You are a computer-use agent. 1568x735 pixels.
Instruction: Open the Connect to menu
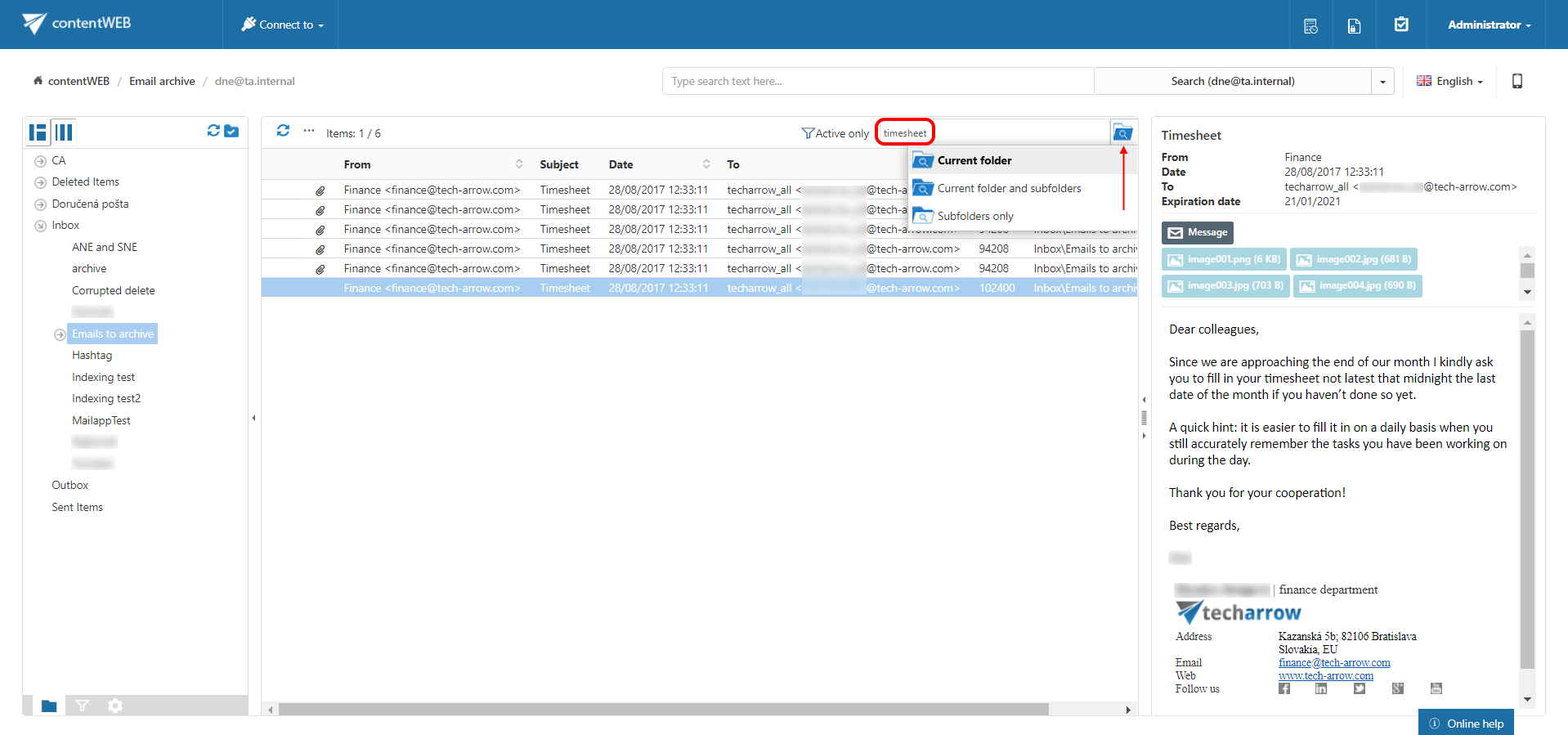(x=283, y=25)
